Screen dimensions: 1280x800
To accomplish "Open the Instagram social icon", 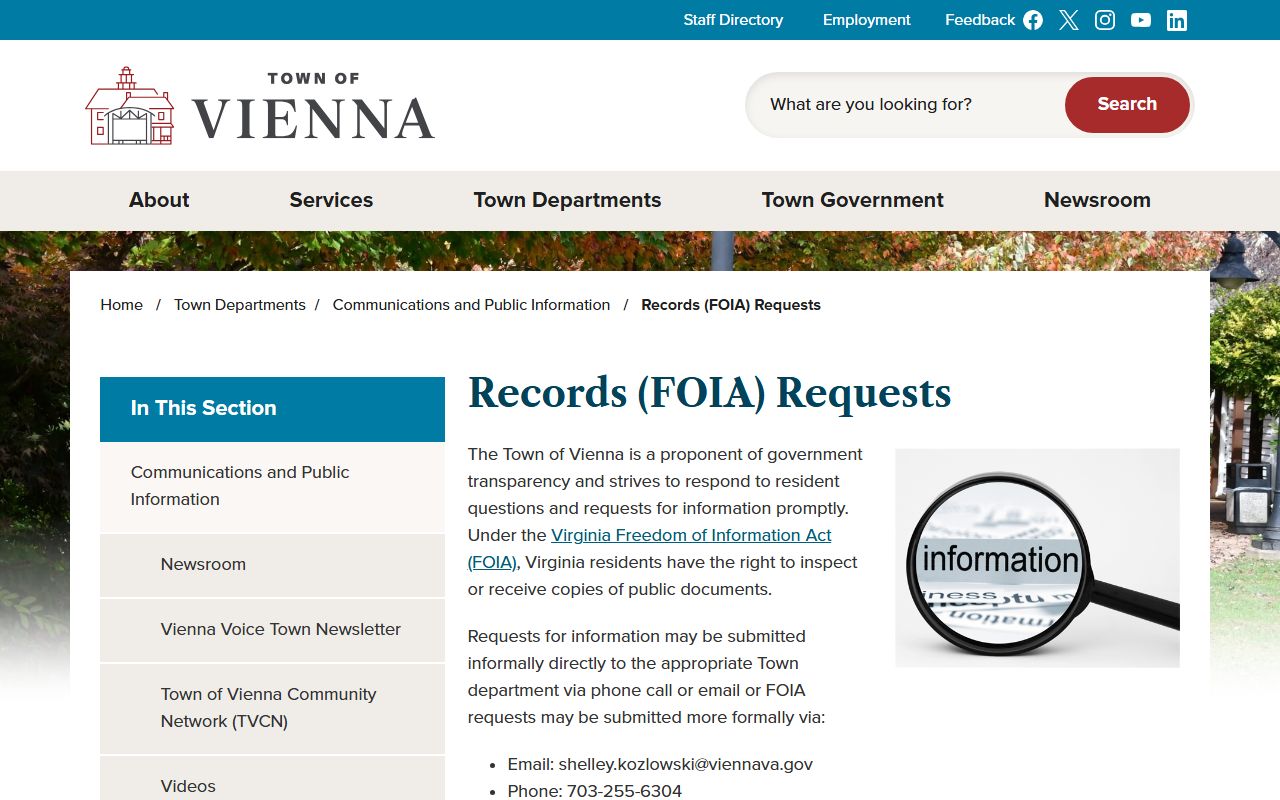I will point(1105,20).
